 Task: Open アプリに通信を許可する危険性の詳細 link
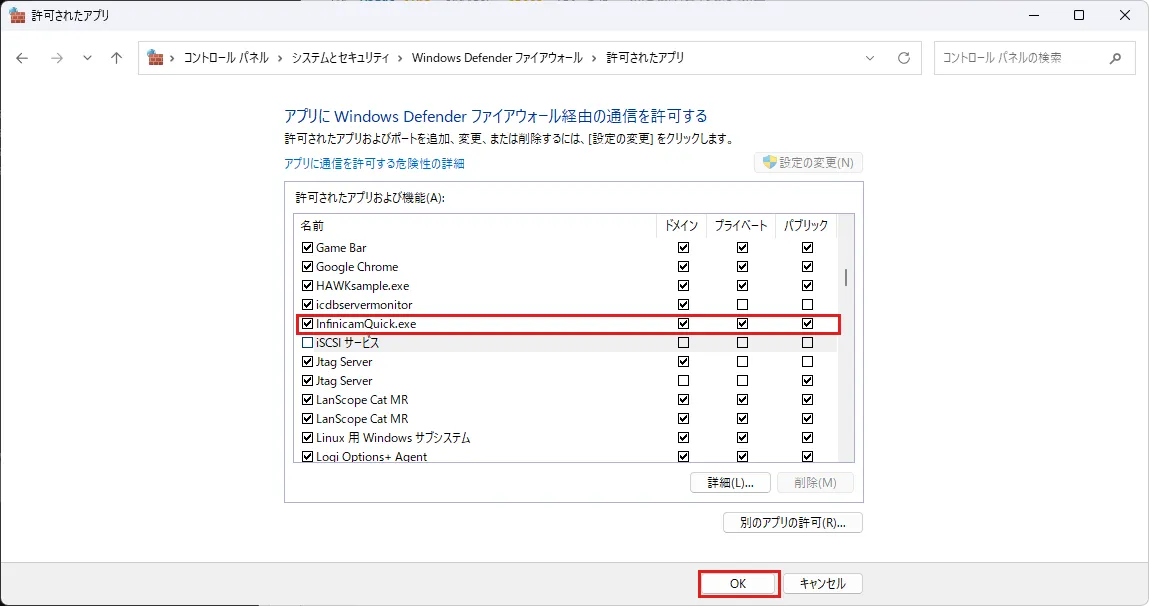coord(374,163)
